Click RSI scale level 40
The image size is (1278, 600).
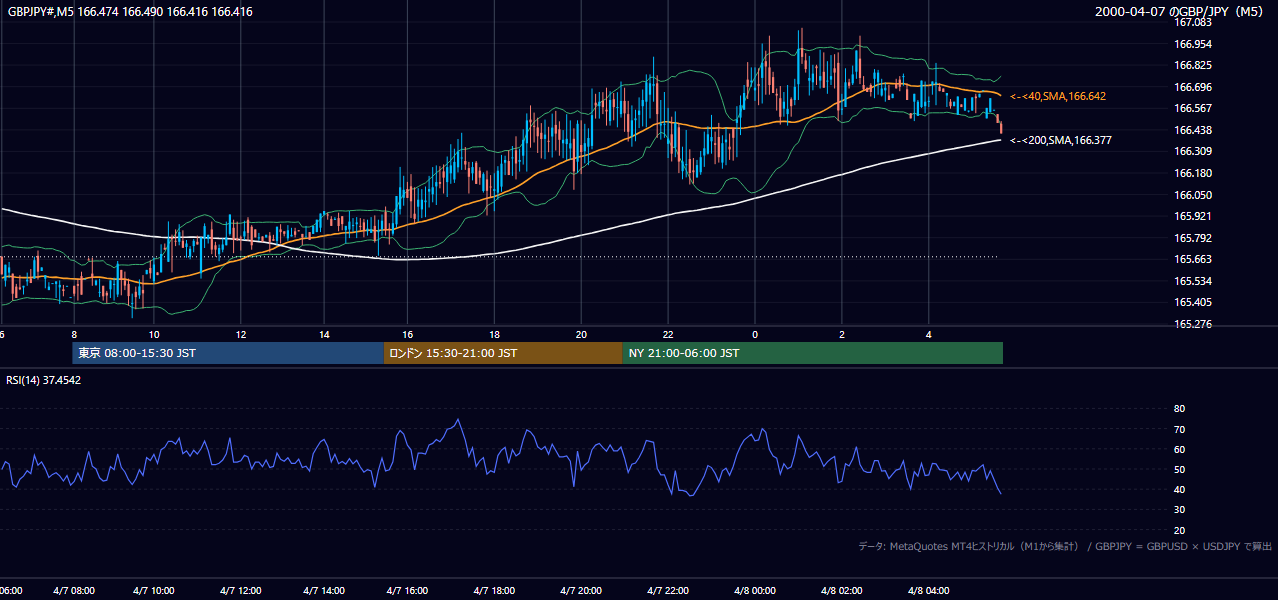click(1179, 489)
